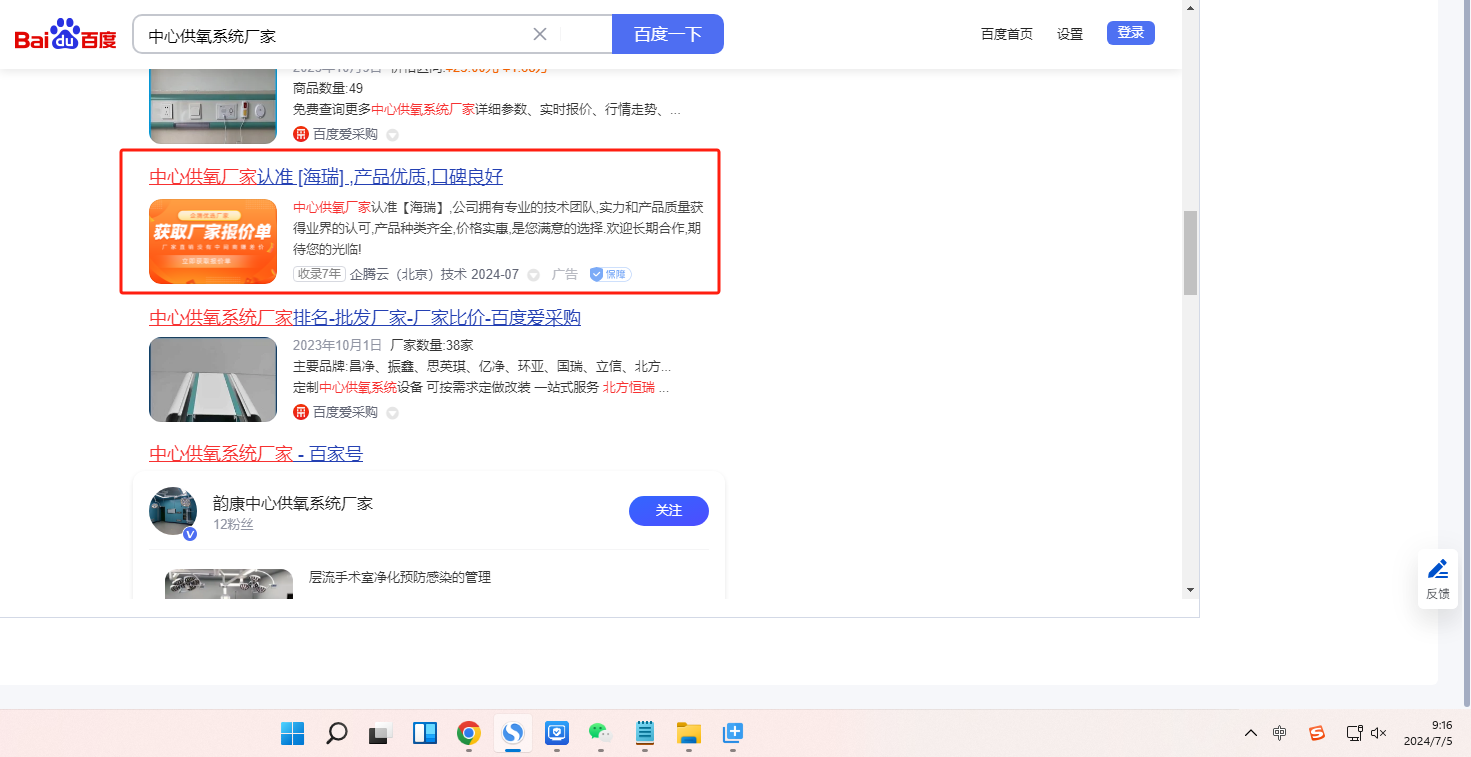Click the 登录 login button
The width and height of the screenshot is (1471, 757).
(x=1131, y=33)
